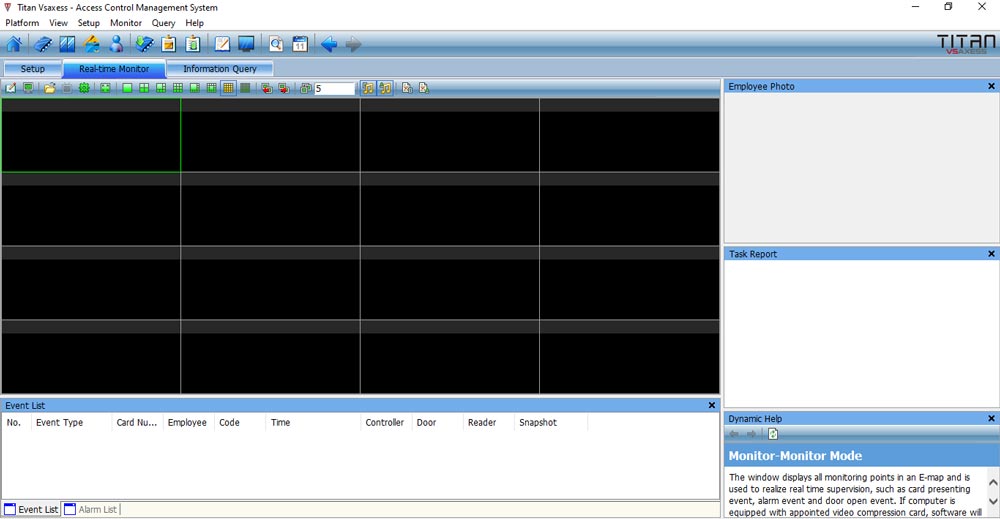Toggle the first music note sound button
The width and height of the screenshot is (1000, 519).
tap(368, 89)
